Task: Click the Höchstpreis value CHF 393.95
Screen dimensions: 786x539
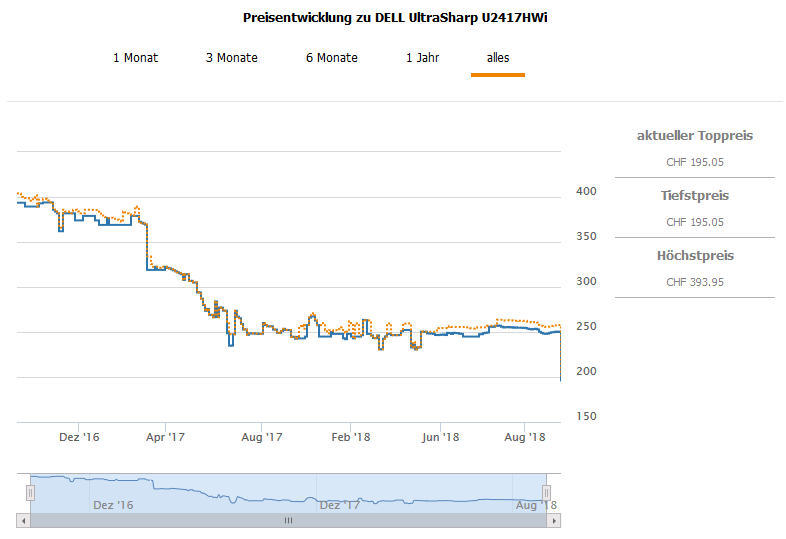Action: pos(694,282)
